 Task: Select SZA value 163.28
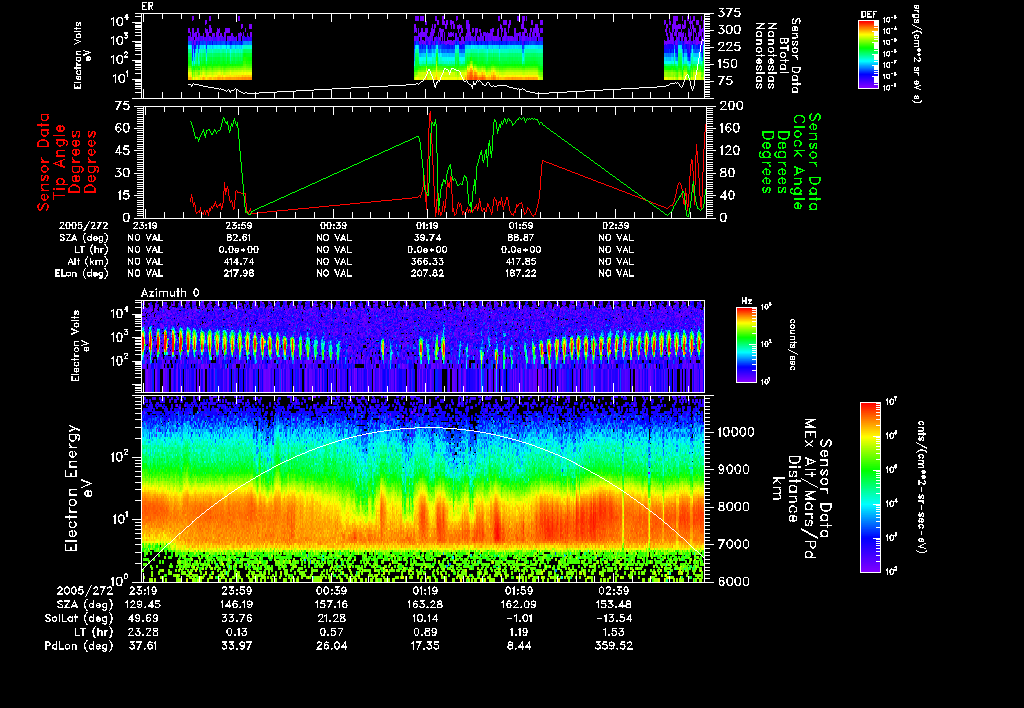coord(425,605)
